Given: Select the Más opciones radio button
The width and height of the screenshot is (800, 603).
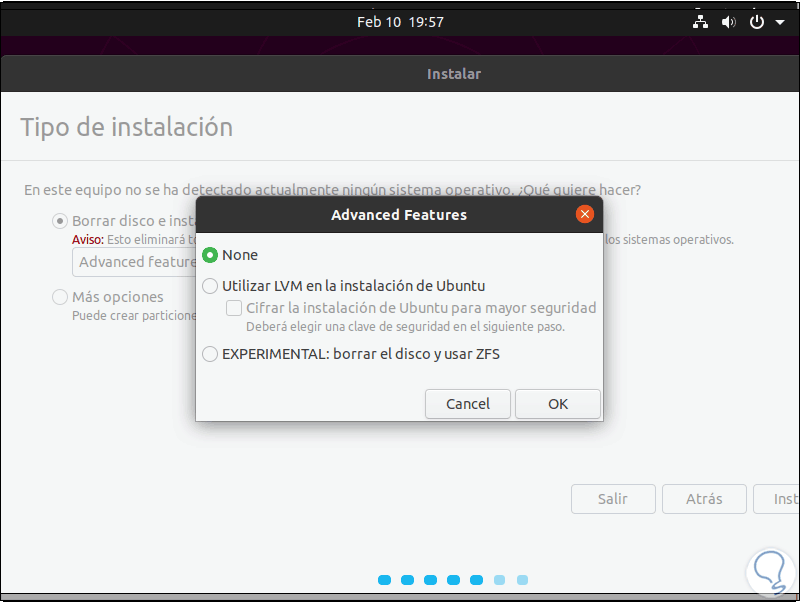Looking at the screenshot, I should 60,297.
